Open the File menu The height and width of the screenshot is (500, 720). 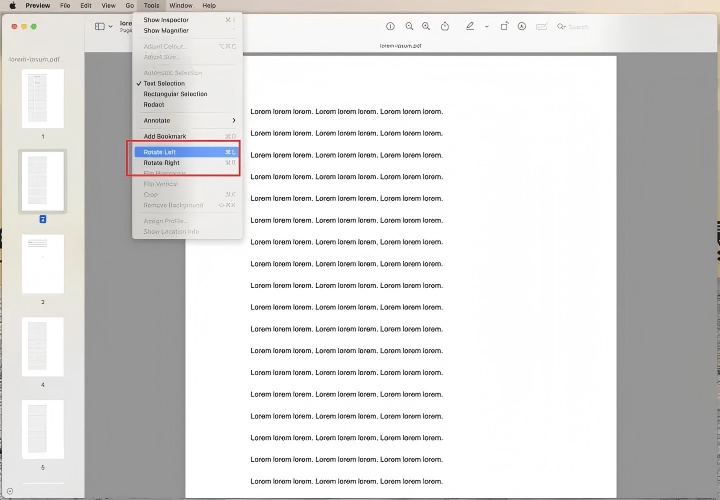coord(65,6)
